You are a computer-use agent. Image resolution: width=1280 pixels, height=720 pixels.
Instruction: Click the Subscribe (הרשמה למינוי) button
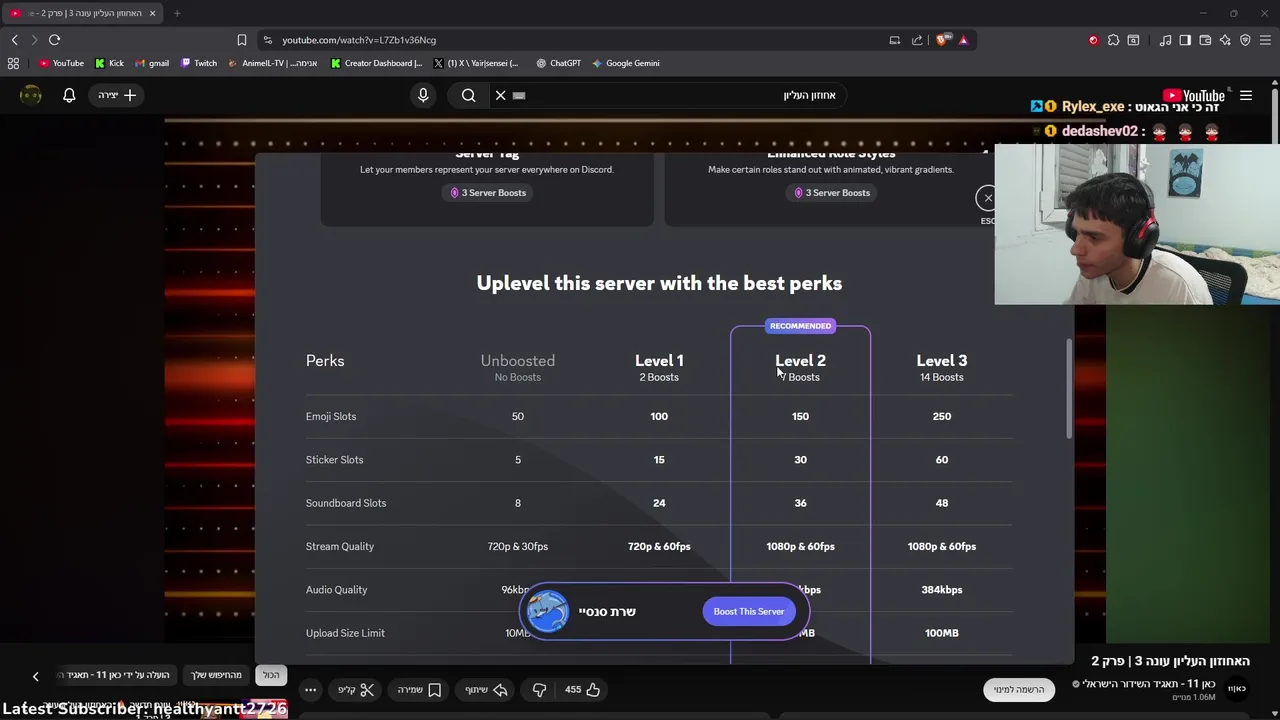(x=1019, y=689)
